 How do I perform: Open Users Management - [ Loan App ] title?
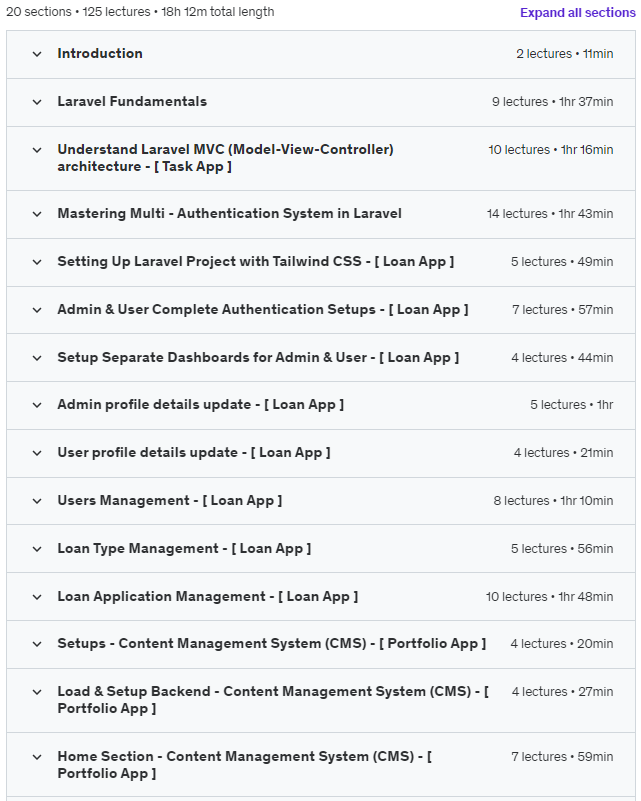click(170, 501)
